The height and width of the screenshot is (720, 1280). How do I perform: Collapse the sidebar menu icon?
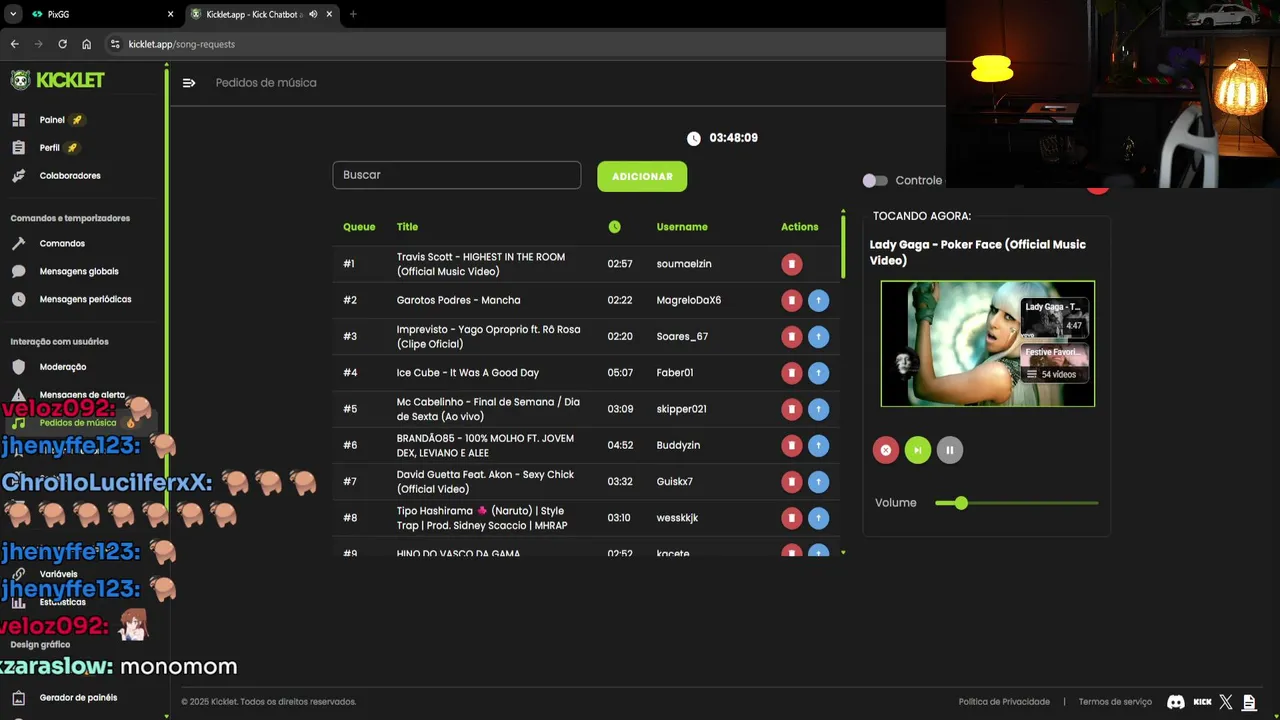[x=189, y=83]
